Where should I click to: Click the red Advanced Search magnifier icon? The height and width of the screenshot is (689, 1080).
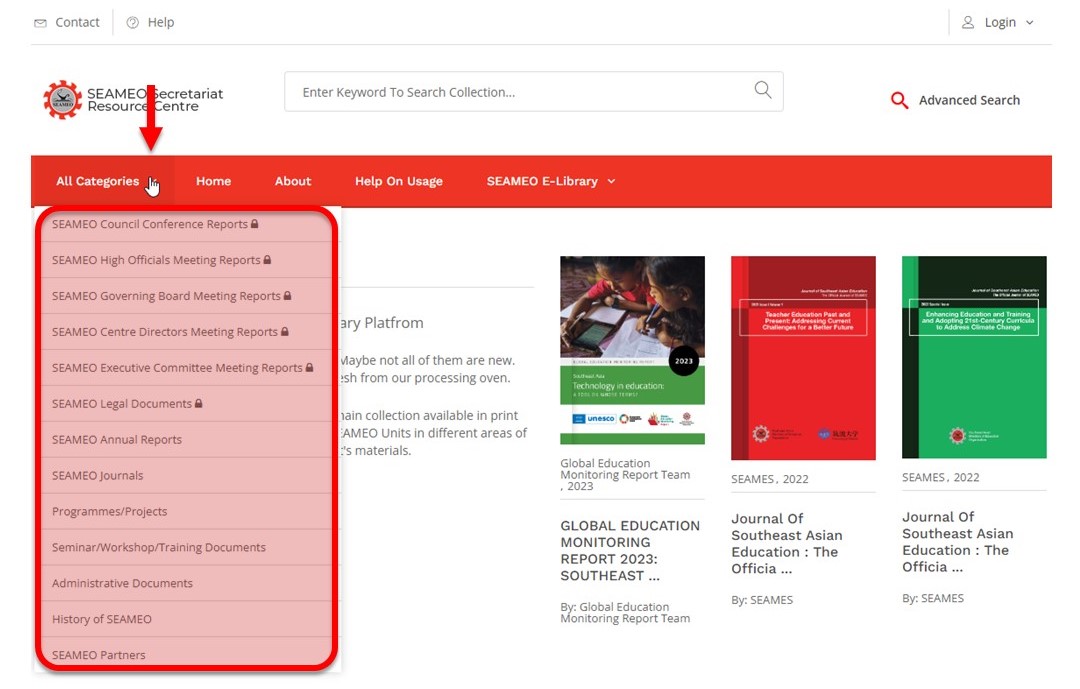coord(899,101)
